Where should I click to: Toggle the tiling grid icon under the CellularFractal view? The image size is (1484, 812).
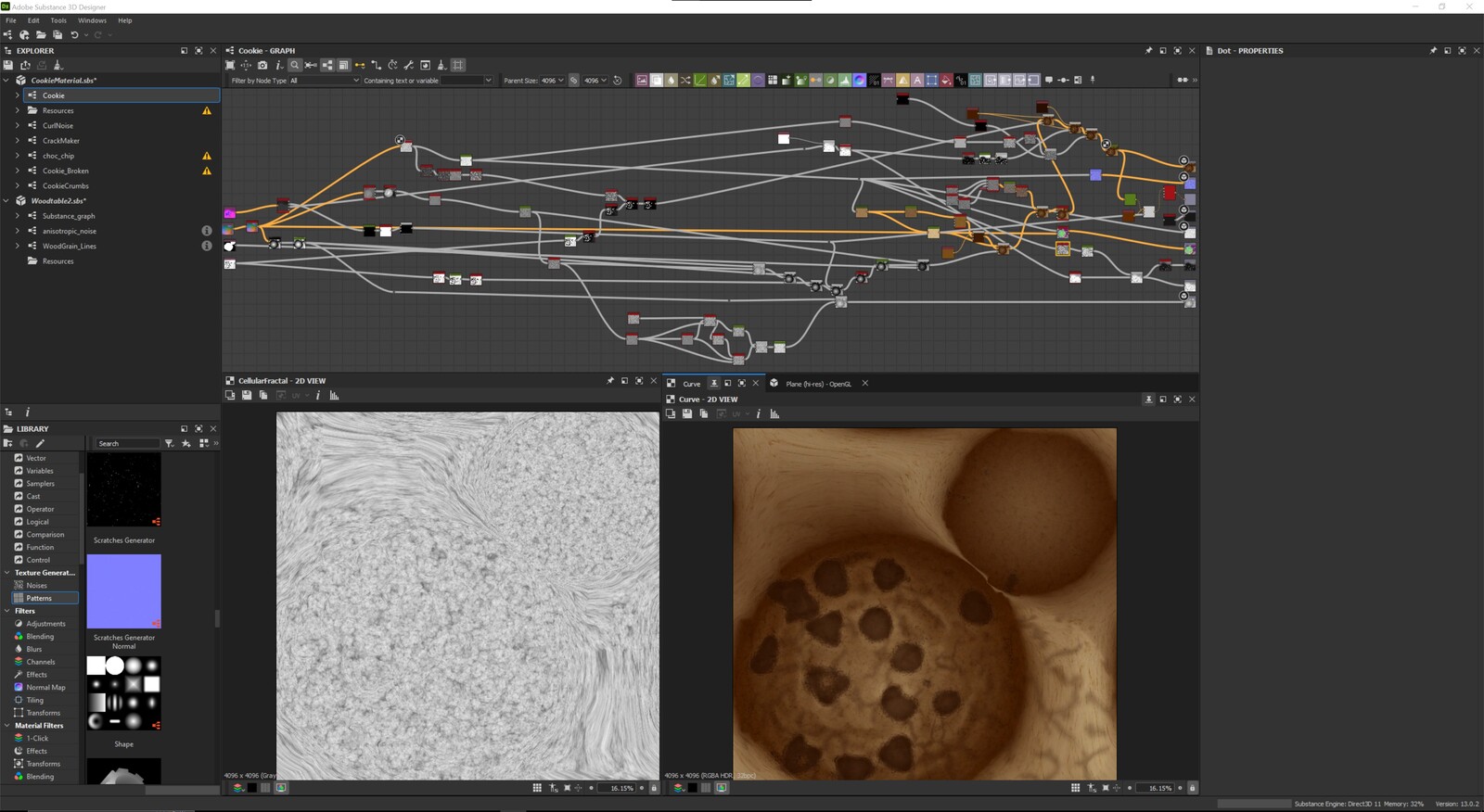pyautogui.click(x=537, y=788)
